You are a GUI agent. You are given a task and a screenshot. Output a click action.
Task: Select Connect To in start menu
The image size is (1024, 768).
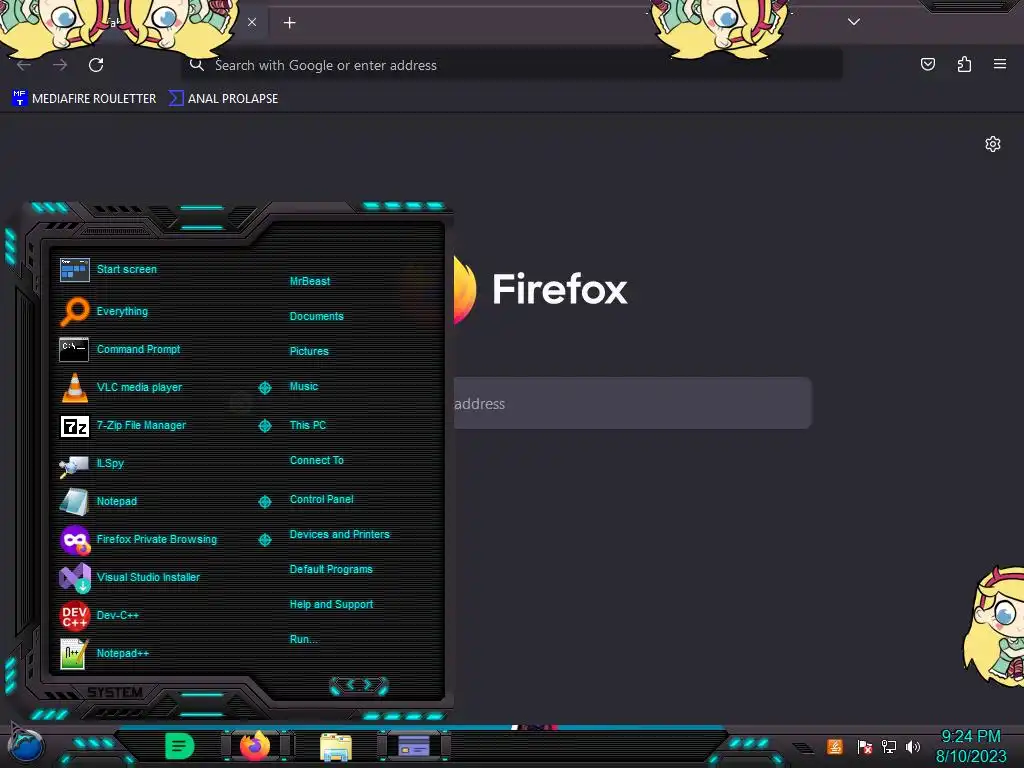click(x=317, y=460)
